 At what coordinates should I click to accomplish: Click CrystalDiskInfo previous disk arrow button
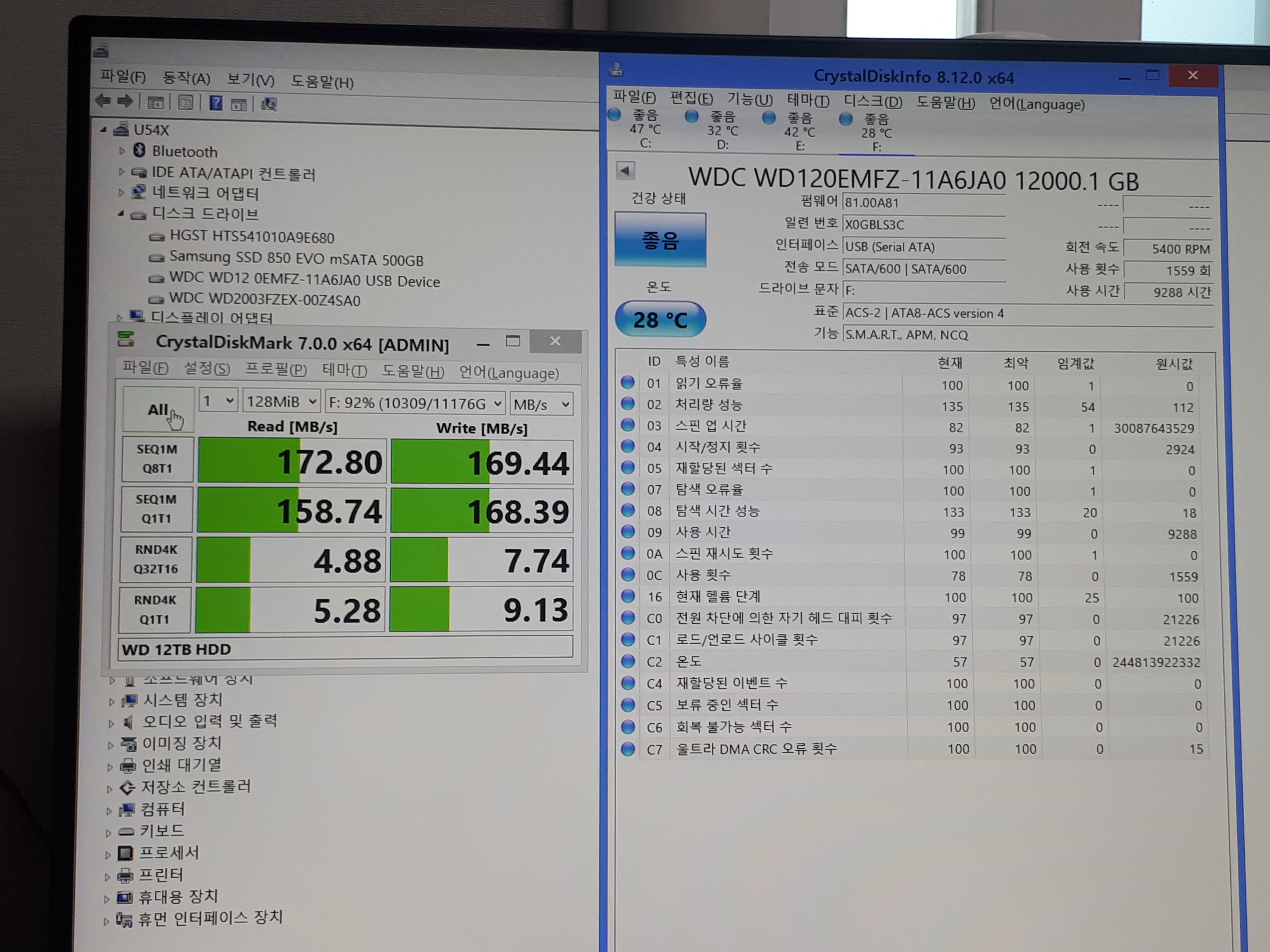pyautogui.click(x=625, y=170)
